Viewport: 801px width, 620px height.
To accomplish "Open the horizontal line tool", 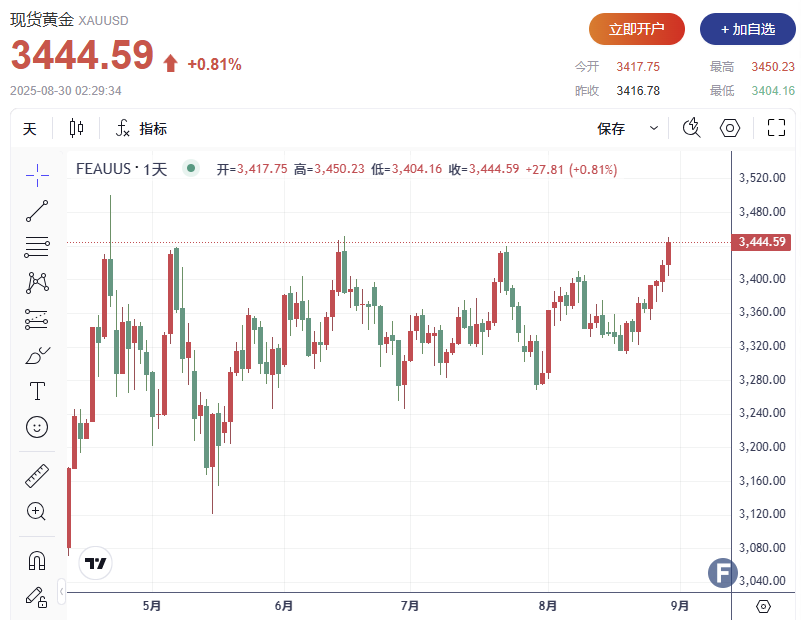I will [36, 247].
